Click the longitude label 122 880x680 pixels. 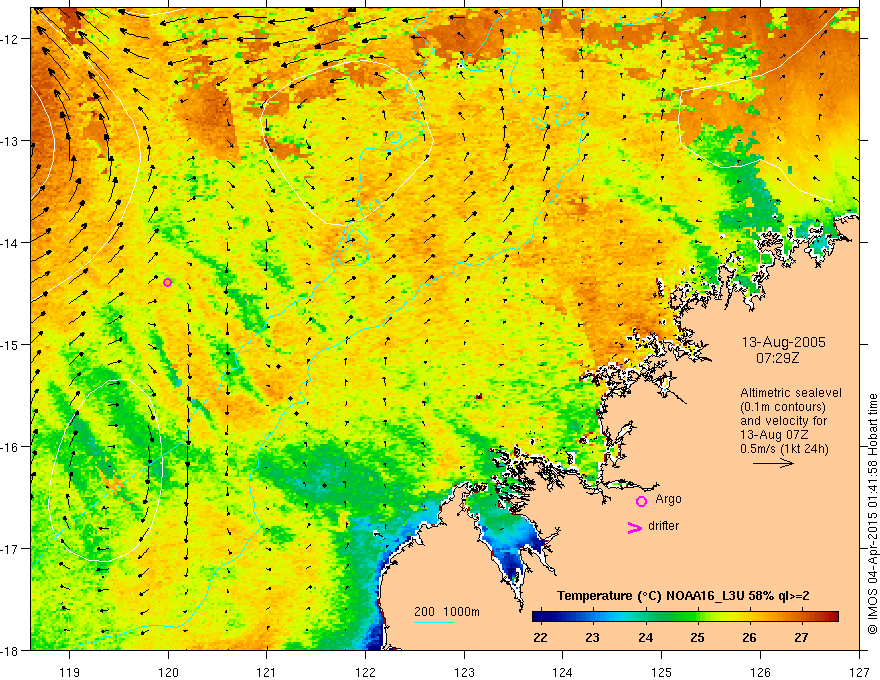coord(365,673)
